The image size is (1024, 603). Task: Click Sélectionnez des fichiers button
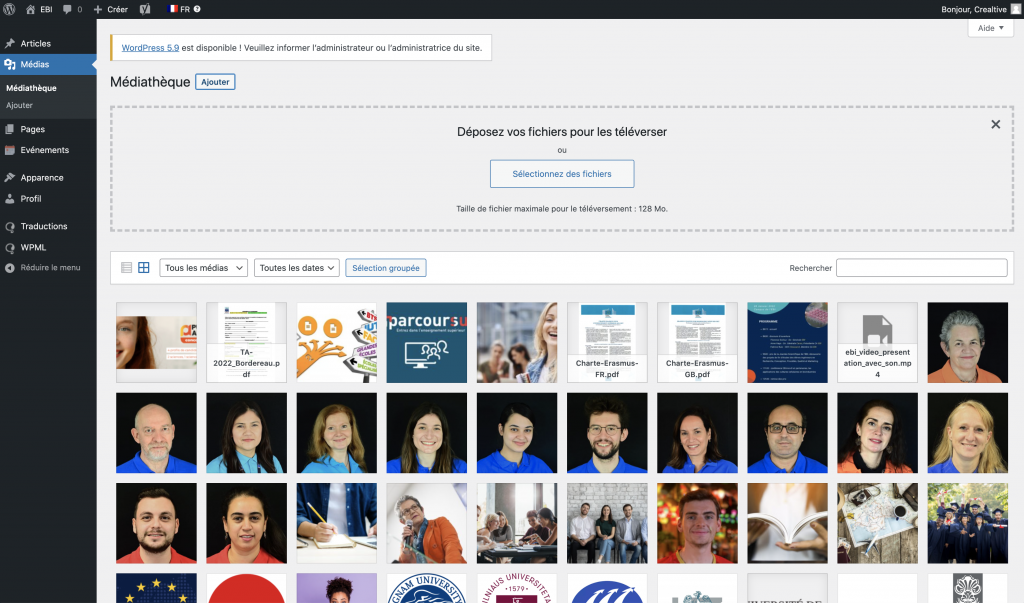click(x=562, y=174)
